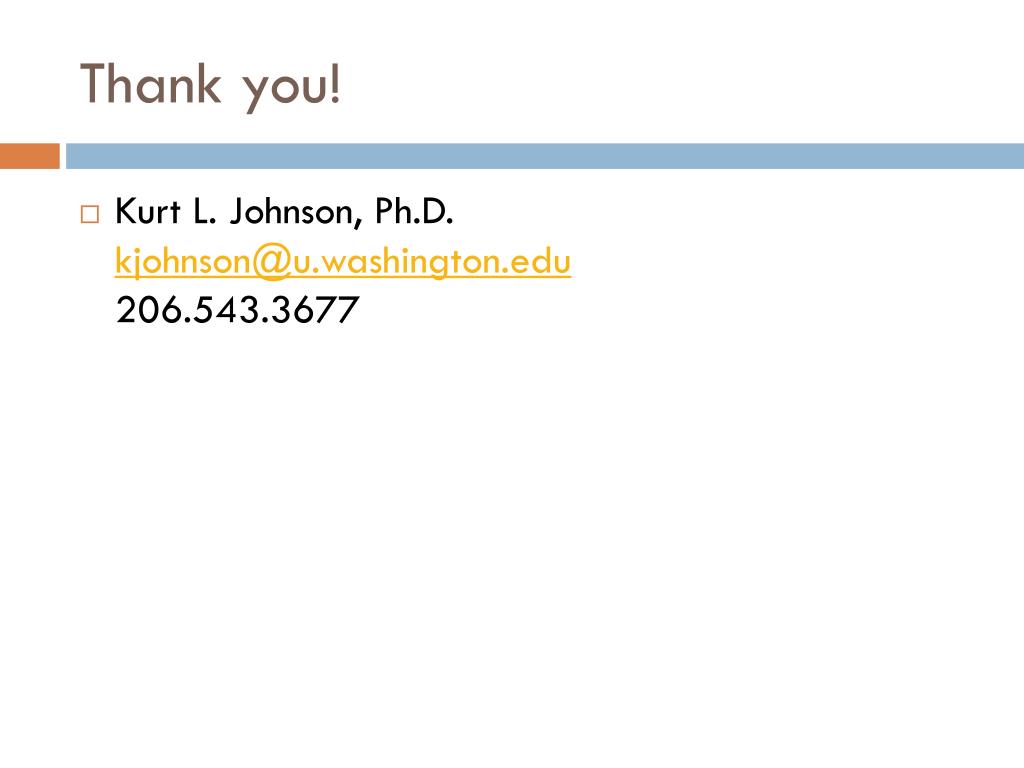
Task: Click the square bullet before Kurt
Action: [89, 214]
